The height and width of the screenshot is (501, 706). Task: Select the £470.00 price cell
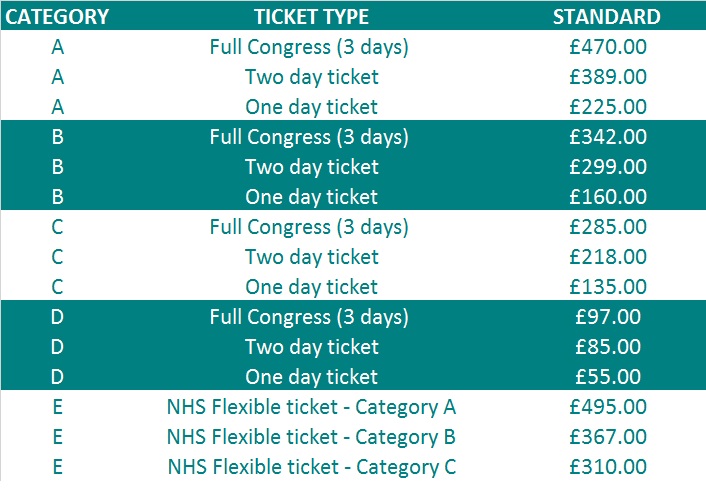click(608, 47)
